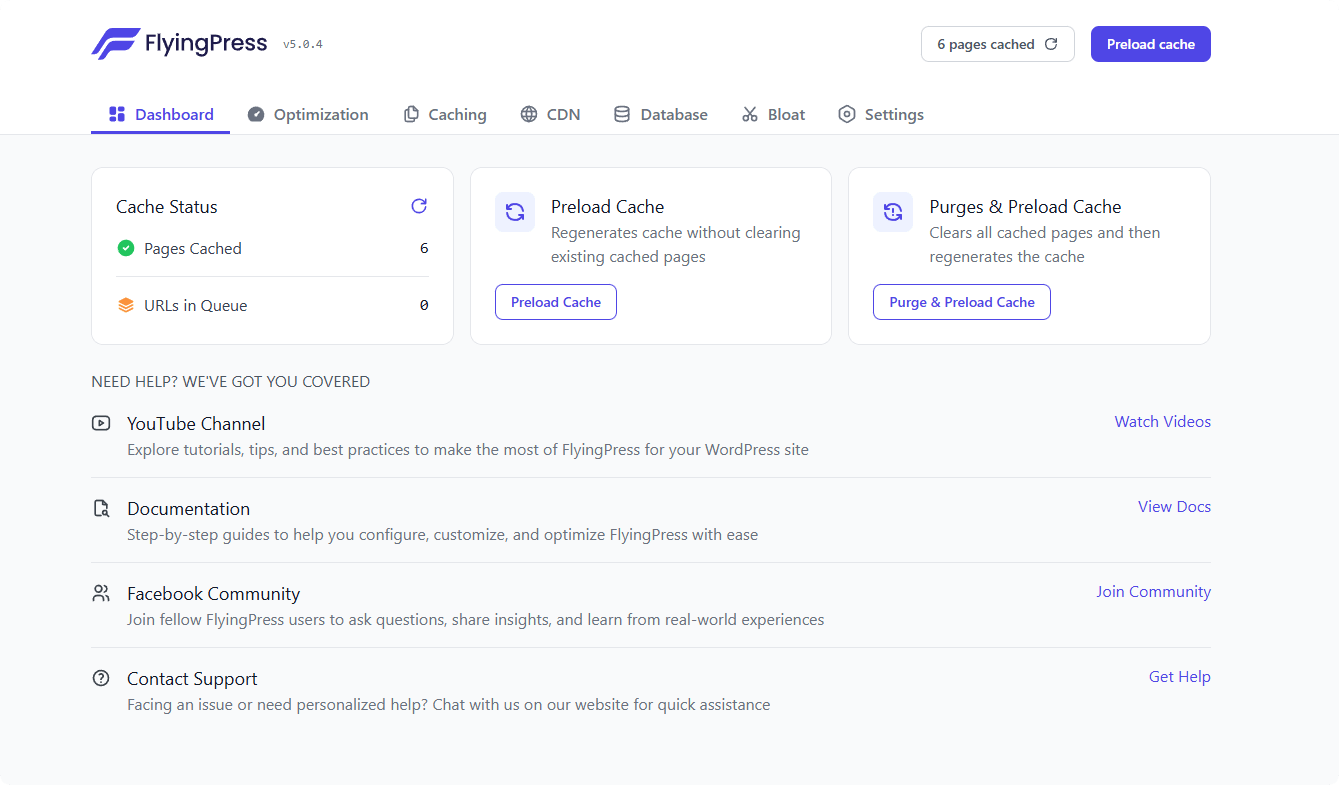Open the Settings tab

(x=881, y=114)
